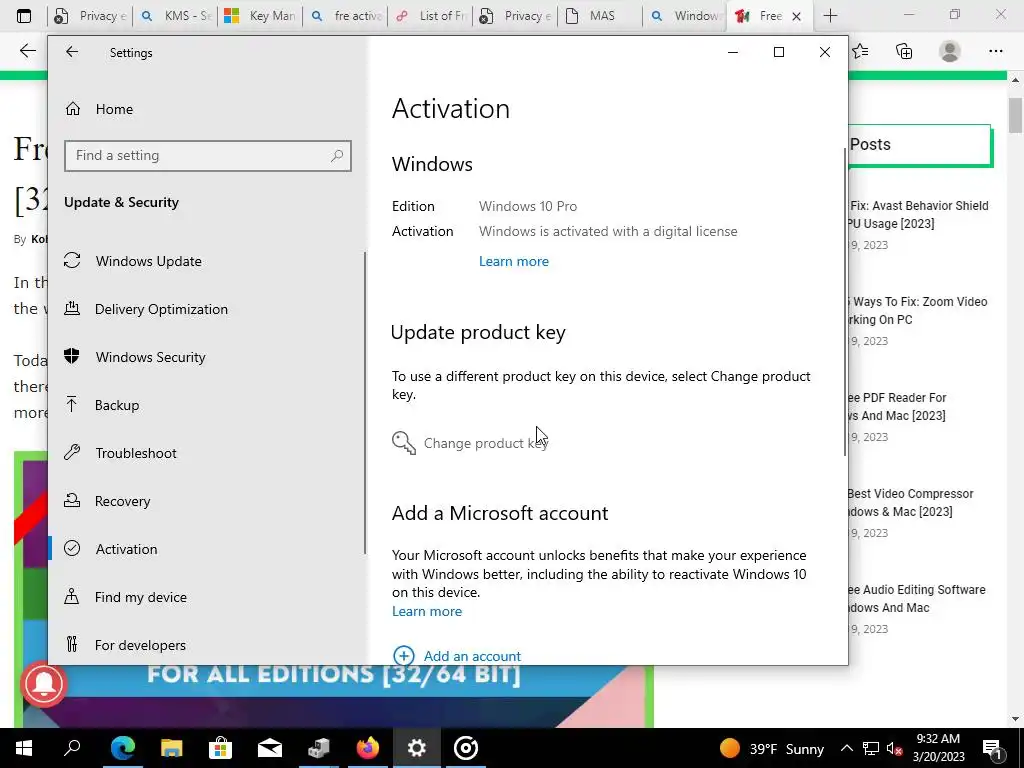Open the browser tab actions menu icon

coord(24,16)
